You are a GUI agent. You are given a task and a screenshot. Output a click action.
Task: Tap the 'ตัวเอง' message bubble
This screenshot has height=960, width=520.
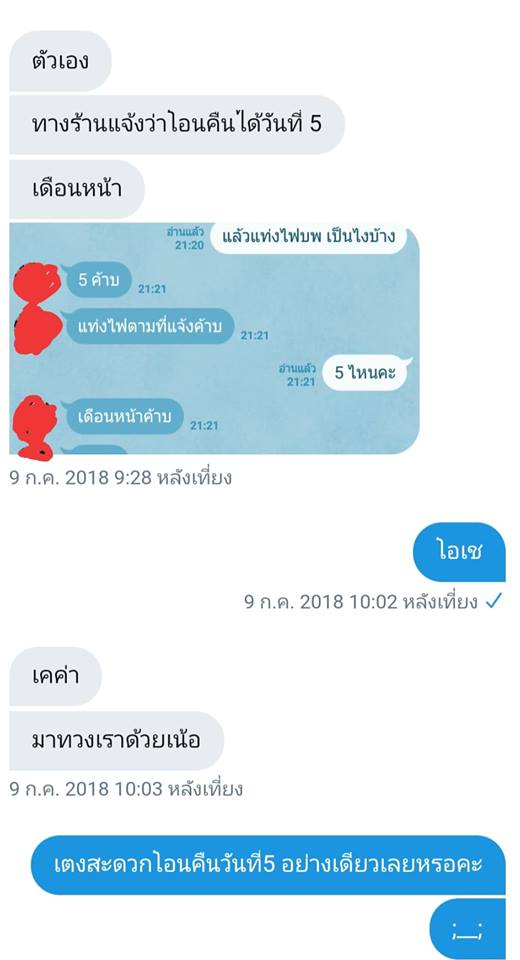click(x=60, y=61)
